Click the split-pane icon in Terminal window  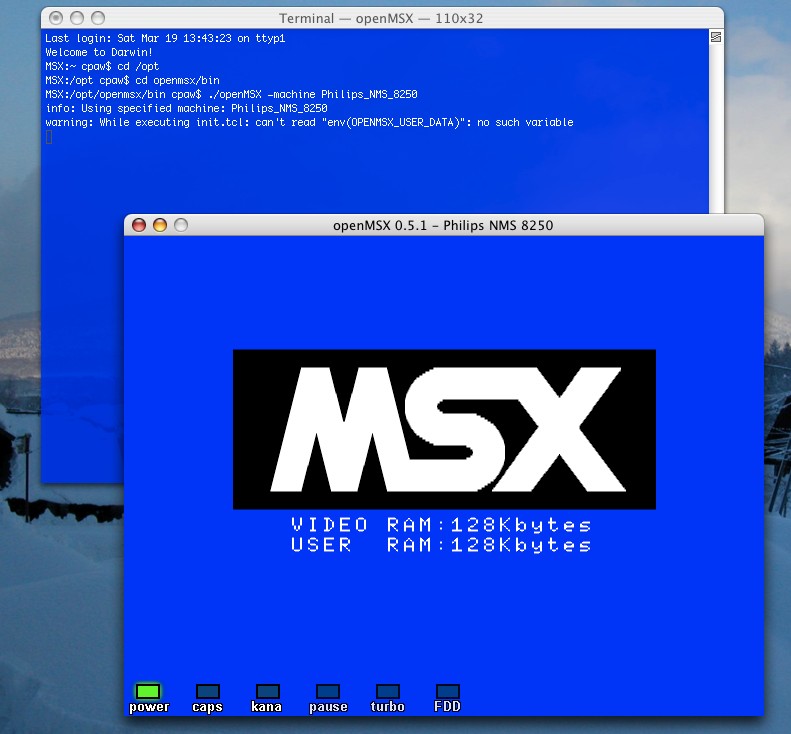pyautogui.click(x=716, y=37)
